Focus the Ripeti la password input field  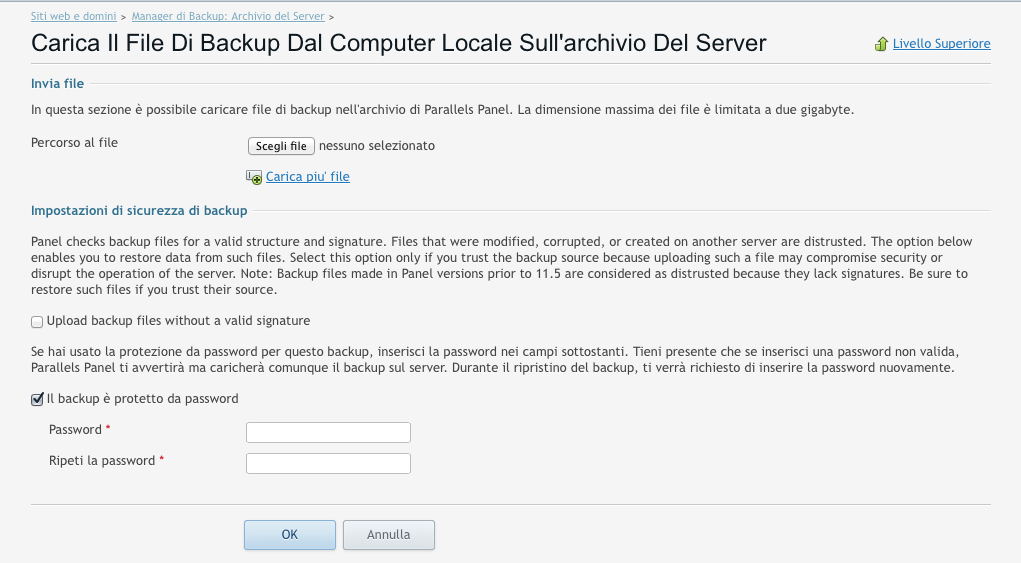point(328,463)
